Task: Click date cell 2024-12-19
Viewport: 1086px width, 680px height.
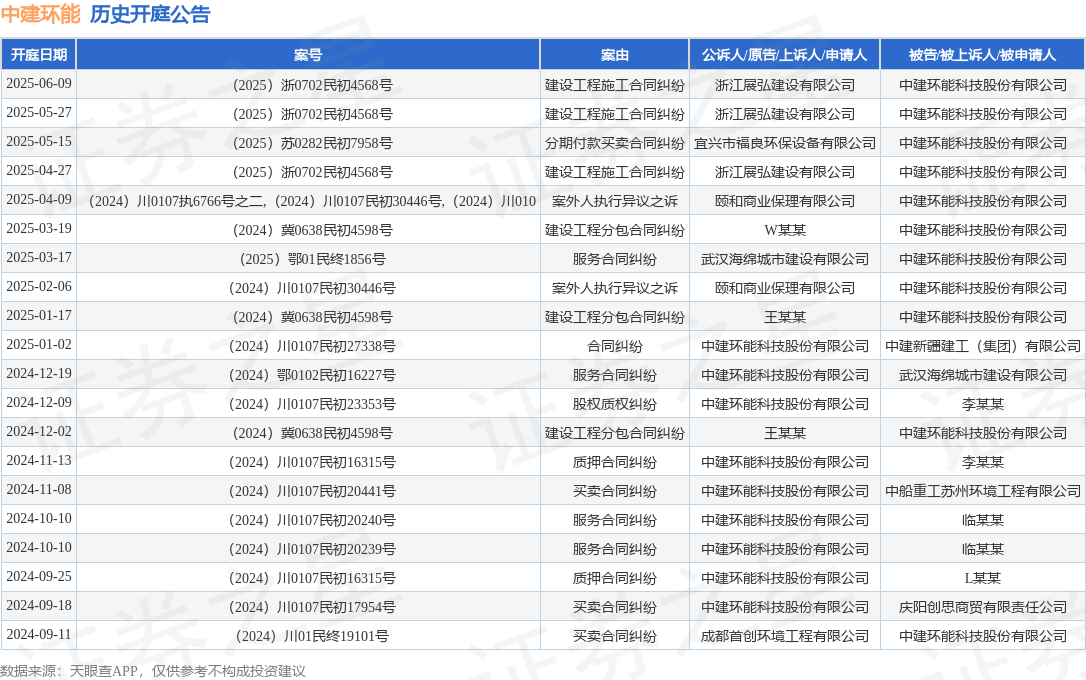Action: tap(39, 374)
